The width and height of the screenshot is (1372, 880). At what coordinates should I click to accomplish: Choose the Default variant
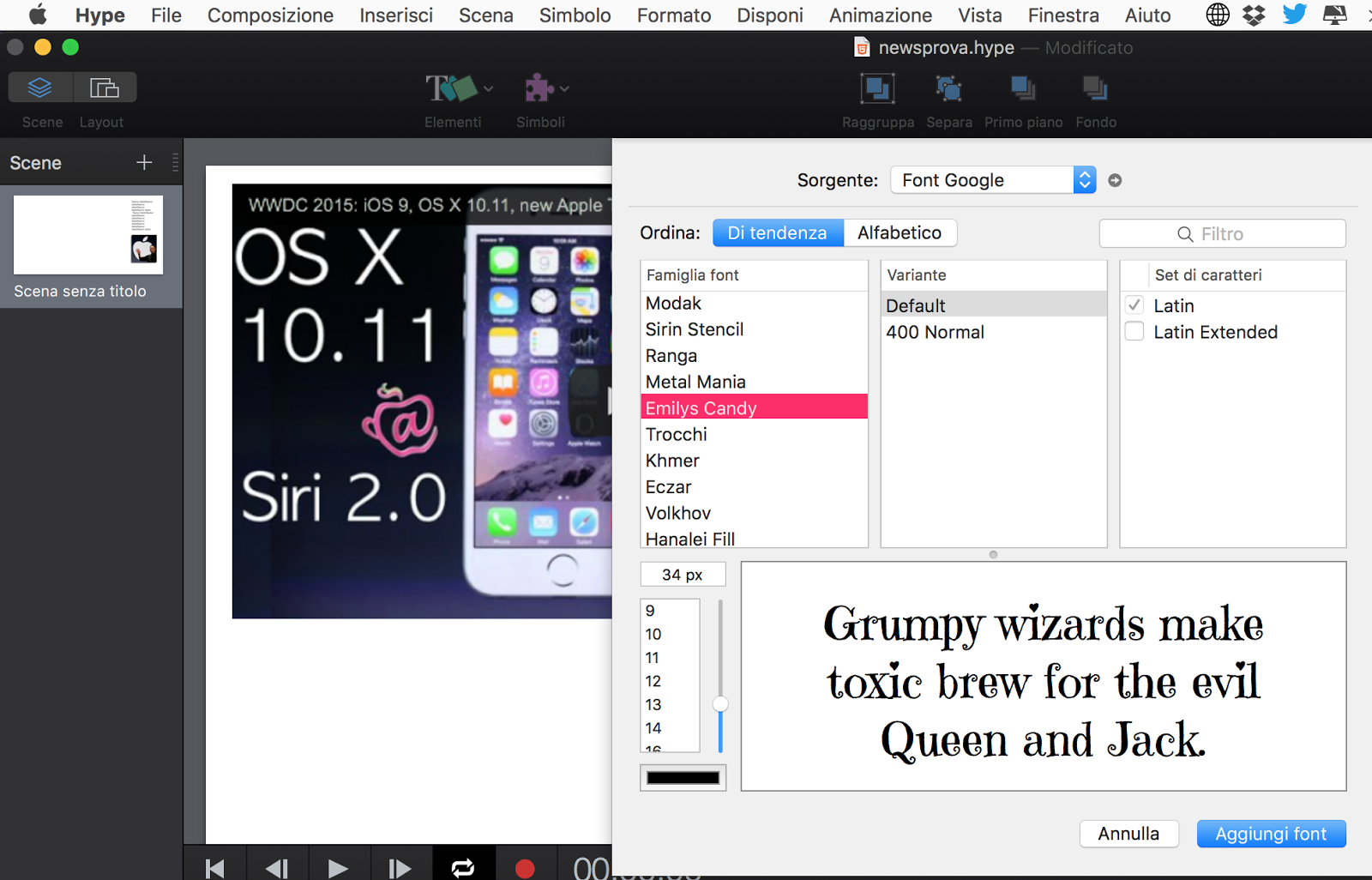pyautogui.click(x=994, y=305)
